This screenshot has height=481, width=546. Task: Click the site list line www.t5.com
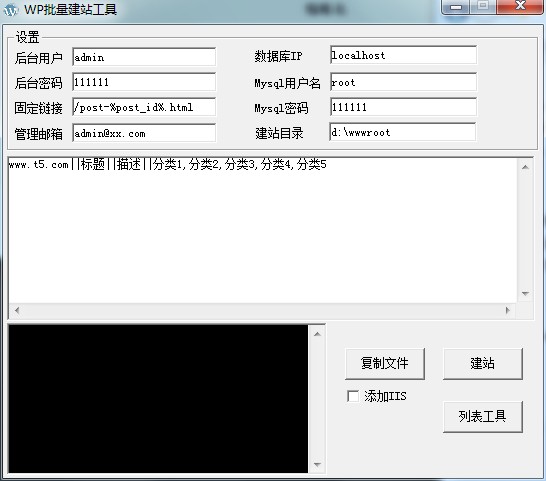pos(167,164)
